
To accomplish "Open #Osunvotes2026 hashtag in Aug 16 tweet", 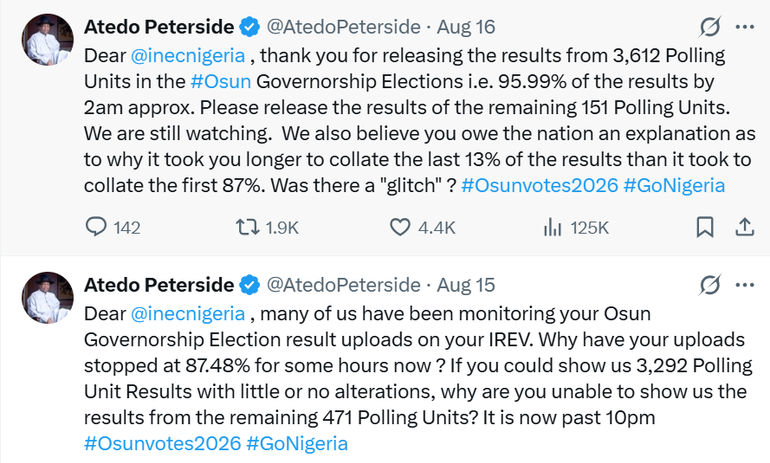I will coord(539,186).
